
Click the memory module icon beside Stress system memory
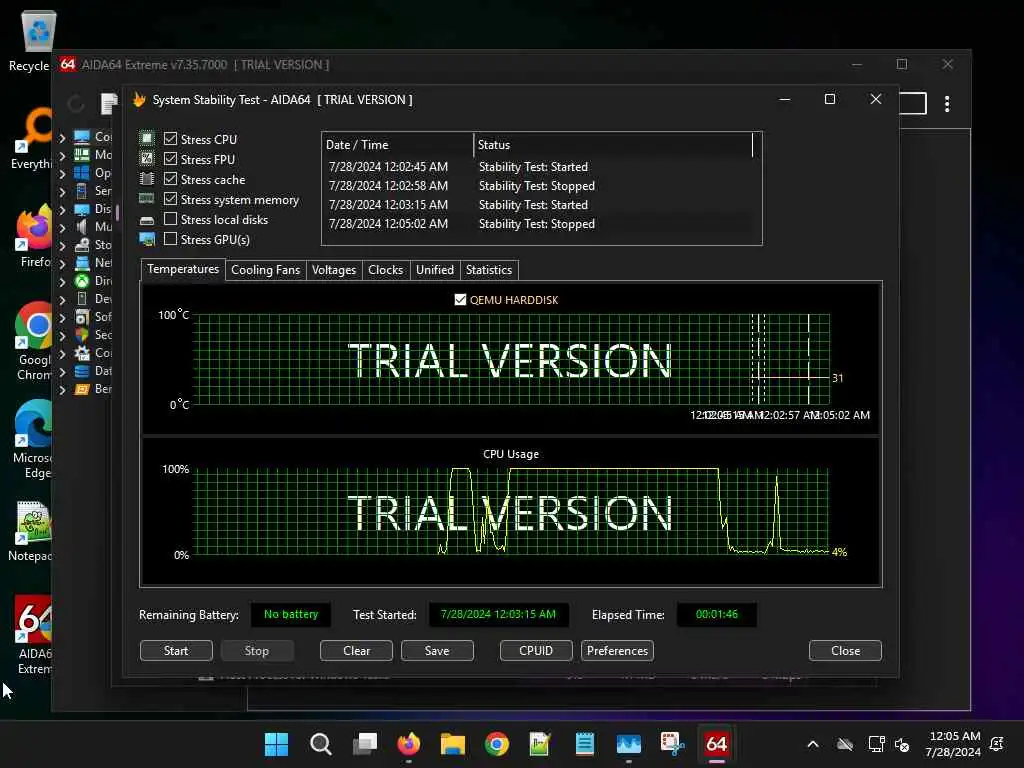pos(147,199)
